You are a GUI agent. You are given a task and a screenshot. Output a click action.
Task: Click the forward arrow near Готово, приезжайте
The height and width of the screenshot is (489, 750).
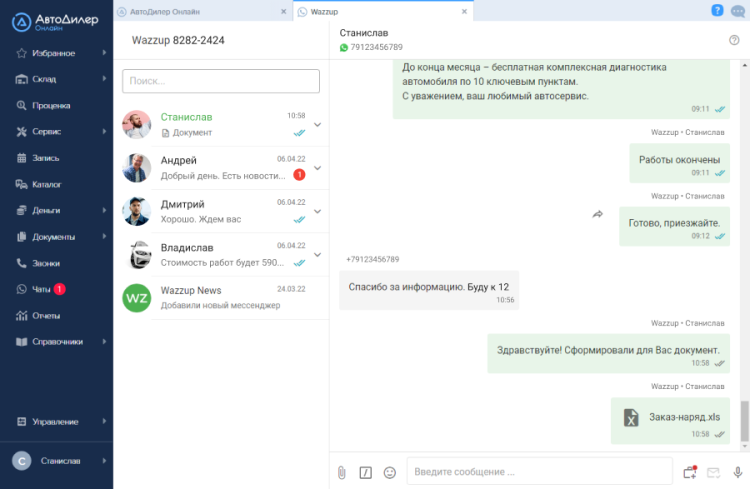coord(598,214)
